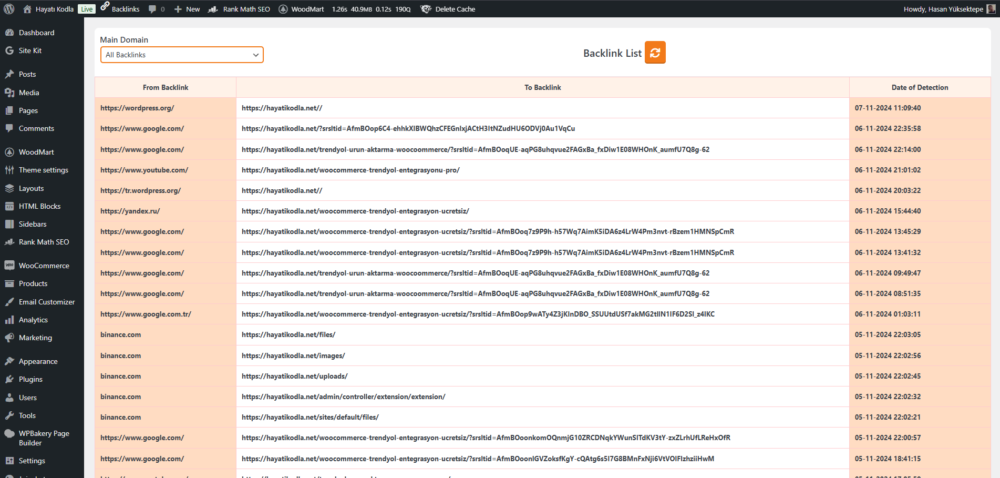
Task: Click the woocommerce-trendyol-entegrasyonu-pro URL cell
Action: click(x=543, y=170)
